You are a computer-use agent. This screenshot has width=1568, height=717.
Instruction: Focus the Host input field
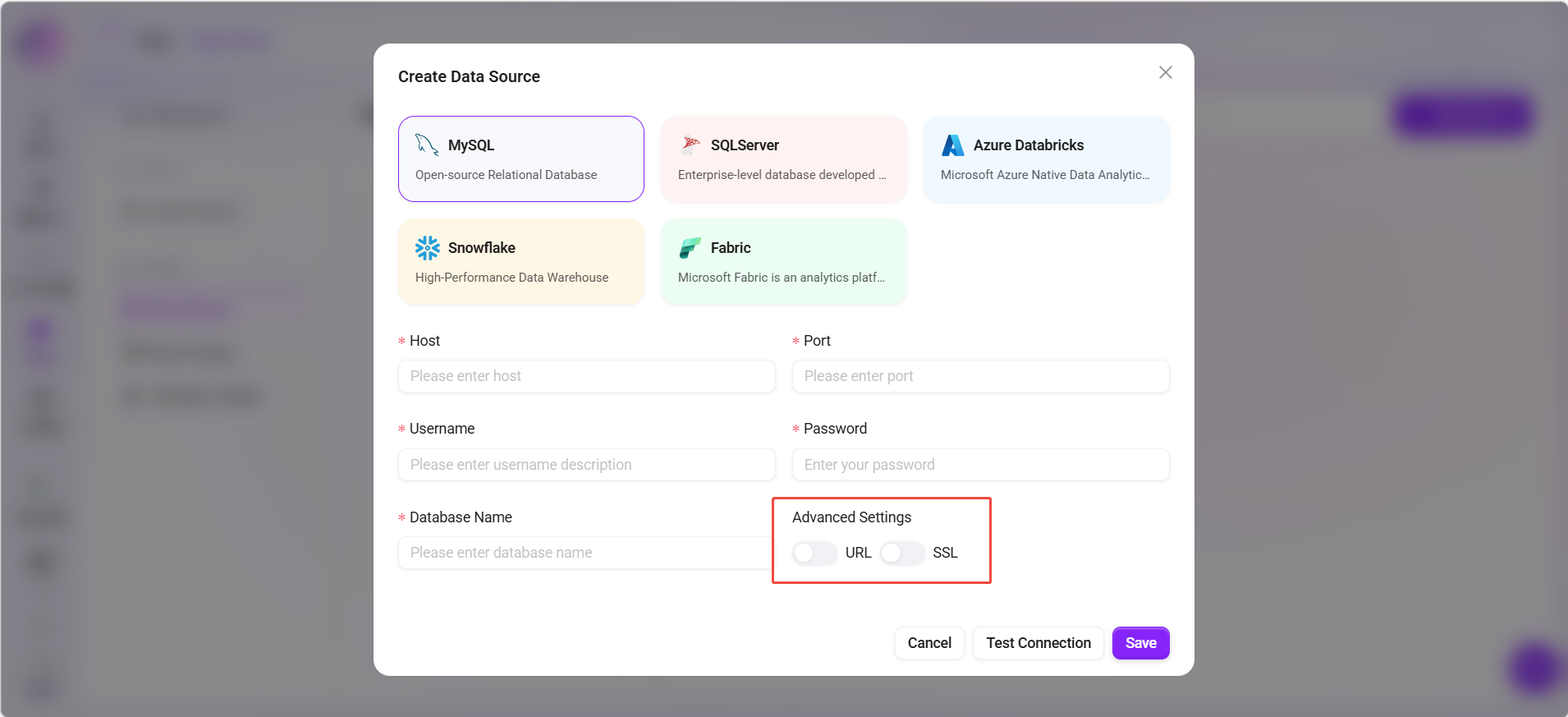point(587,376)
